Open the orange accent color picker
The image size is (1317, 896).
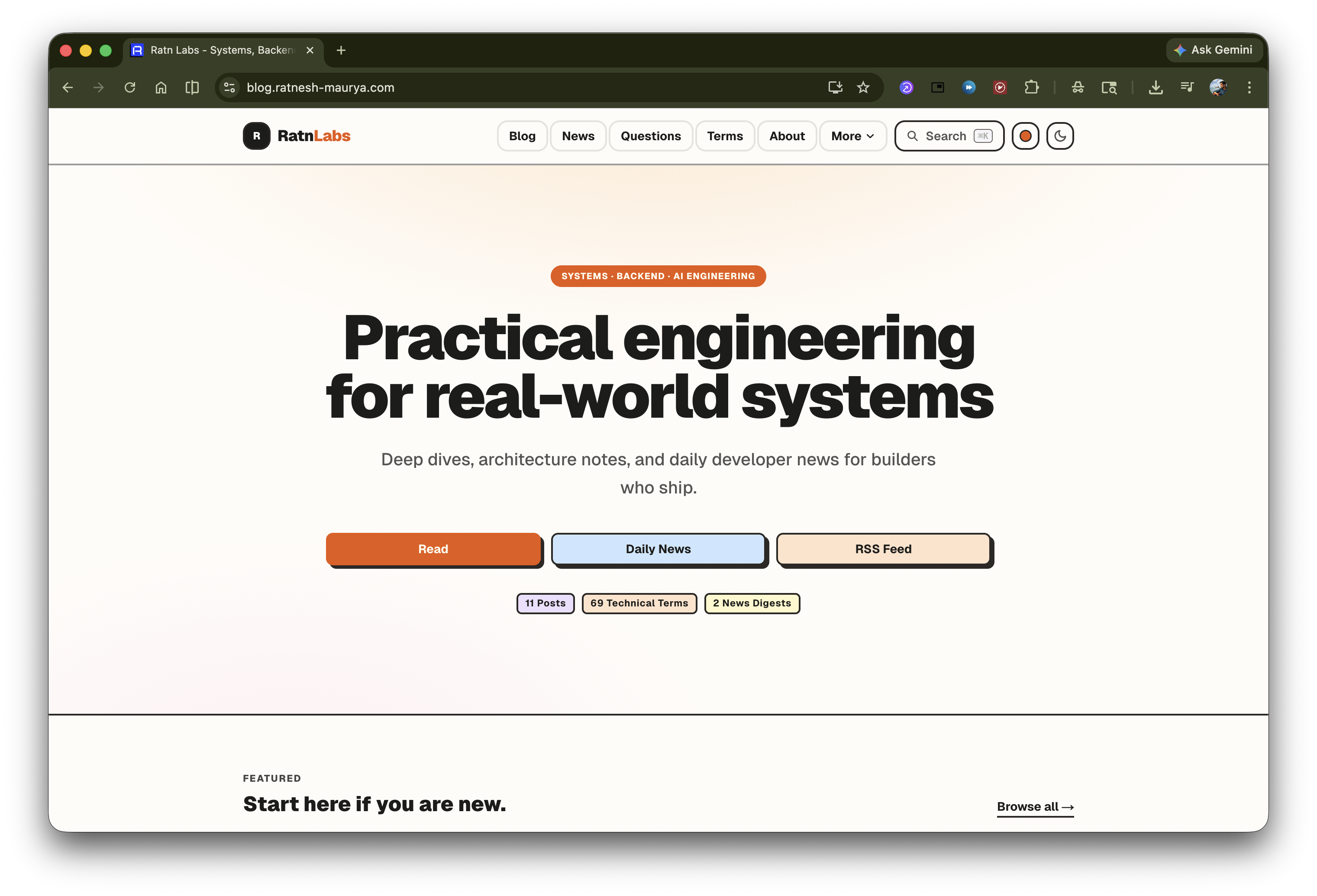click(1025, 136)
